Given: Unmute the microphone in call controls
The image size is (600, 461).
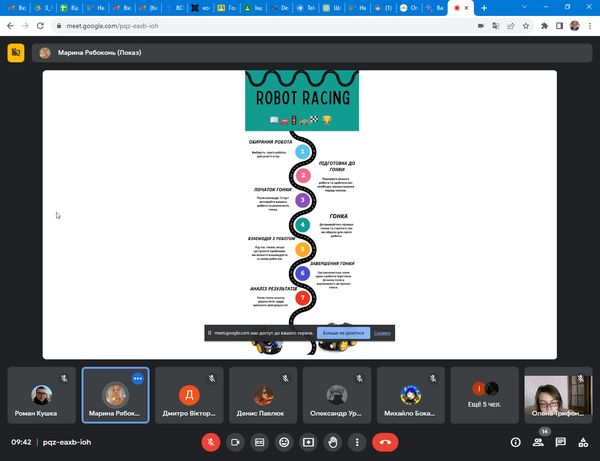Looking at the screenshot, I should [x=211, y=441].
